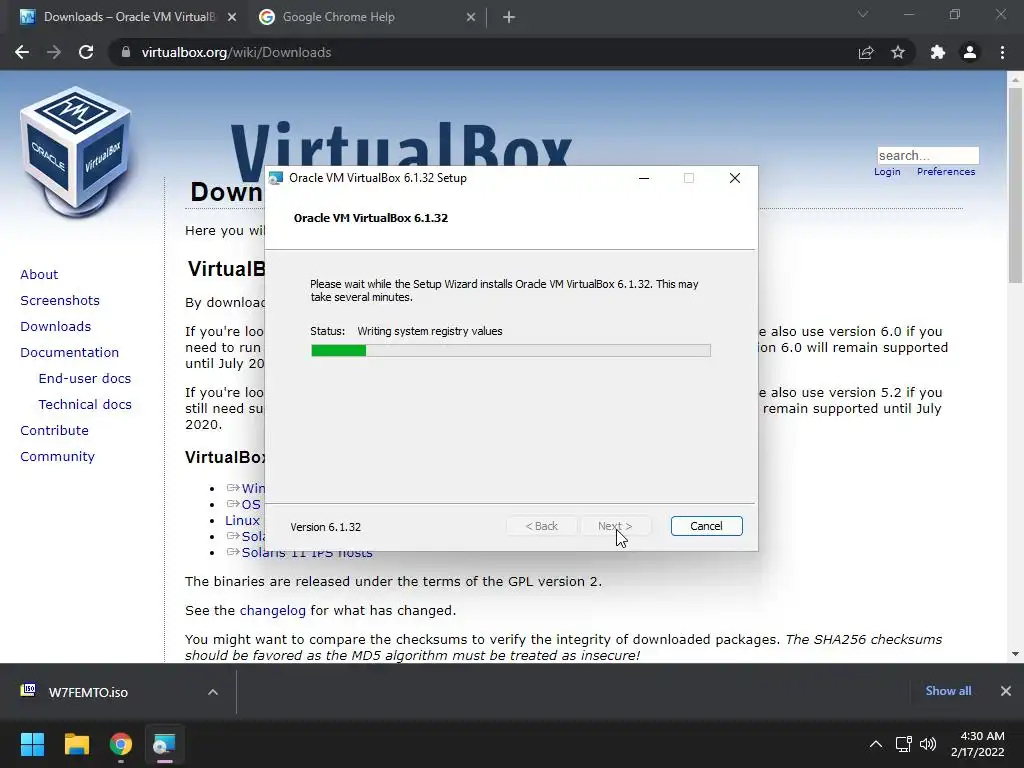The image size is (1024, 768).
Task: Click the taskbar clock and date
Action: click(977, 744)
